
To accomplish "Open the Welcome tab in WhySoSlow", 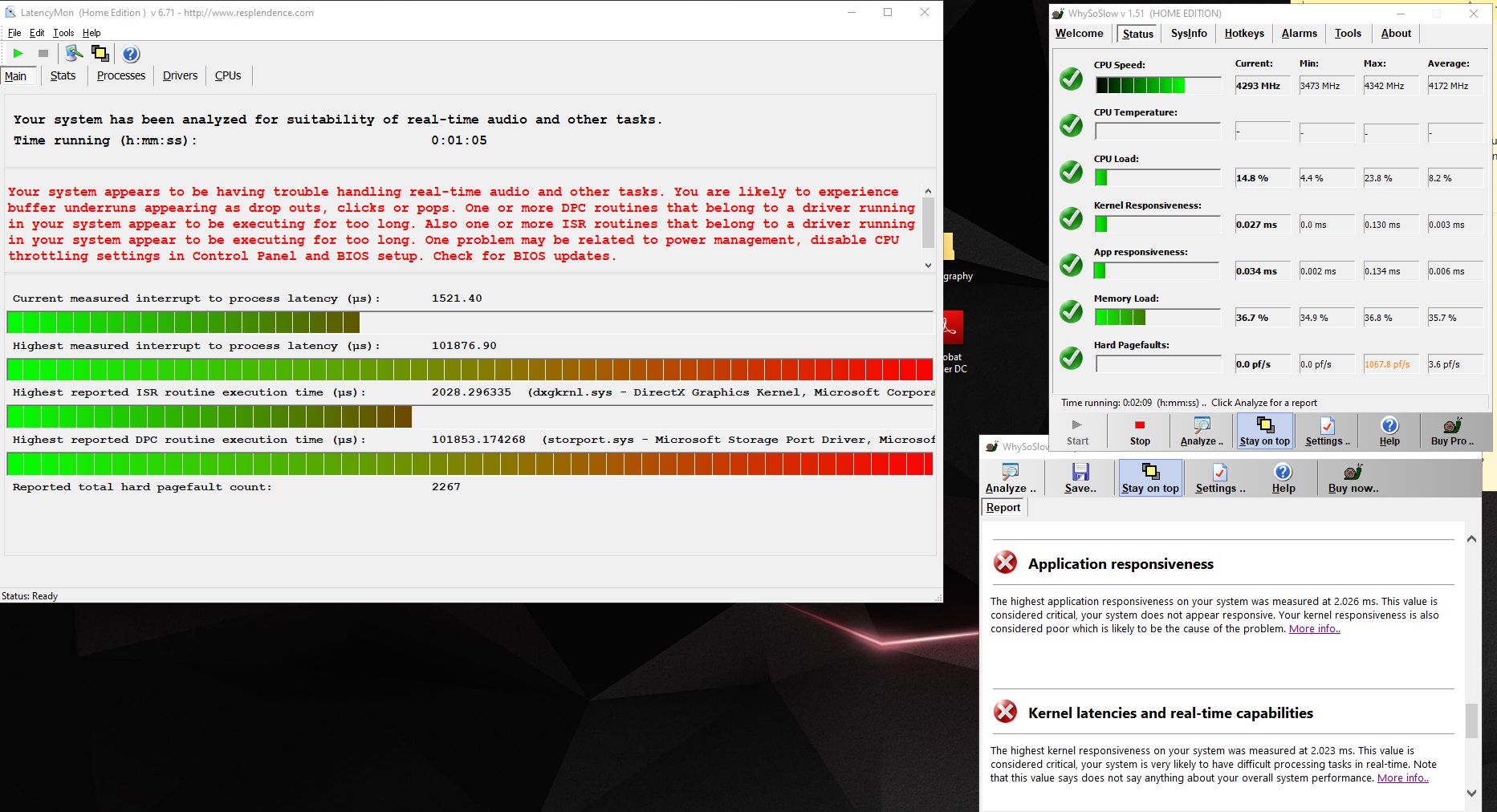I will click(1079, 33).
